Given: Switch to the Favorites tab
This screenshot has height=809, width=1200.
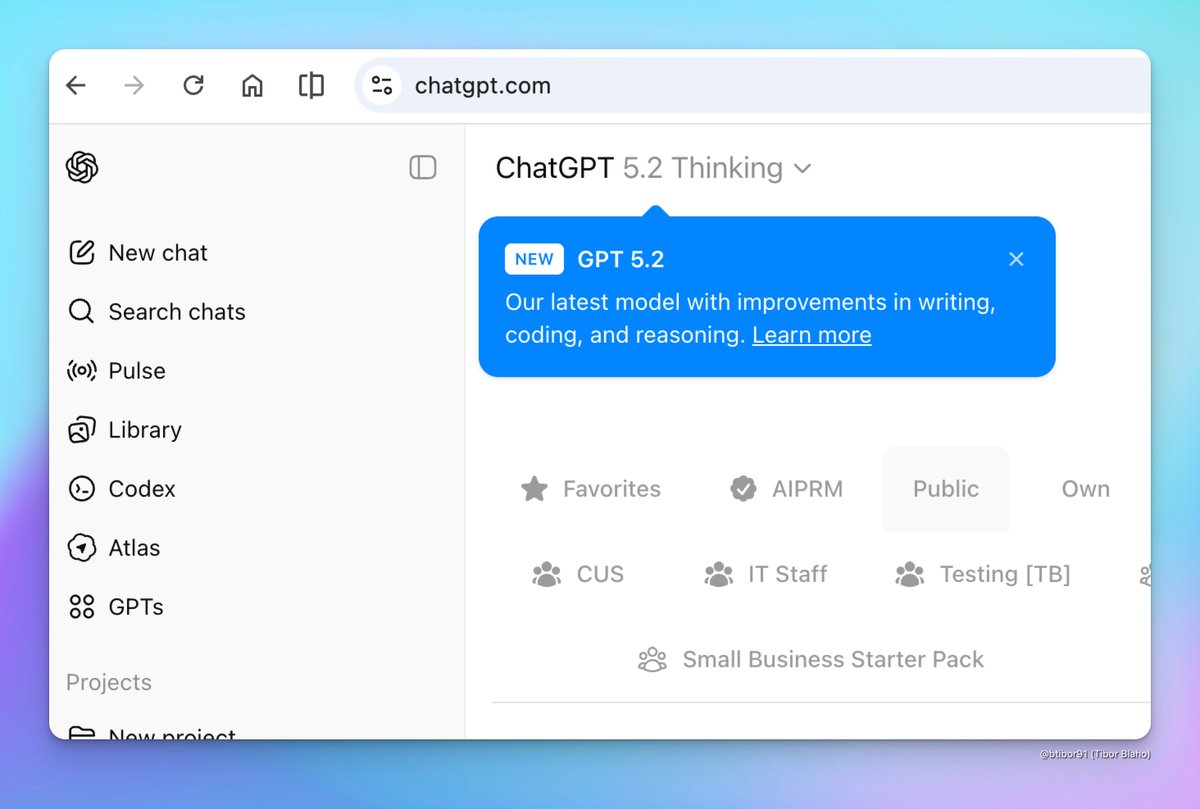Looking at the screenshot, I should point(591,489).
